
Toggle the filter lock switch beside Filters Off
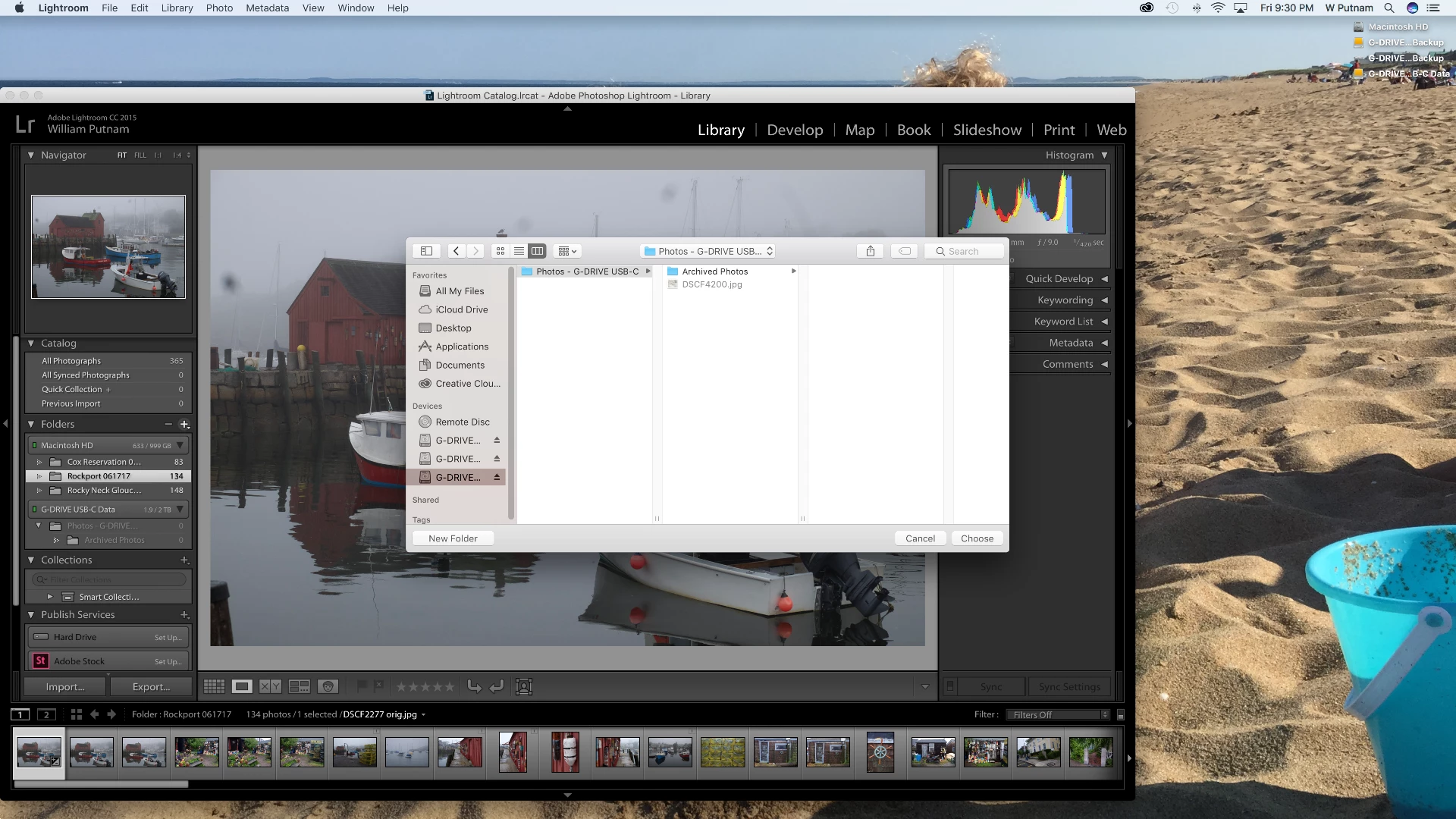tap(1121, 714)
